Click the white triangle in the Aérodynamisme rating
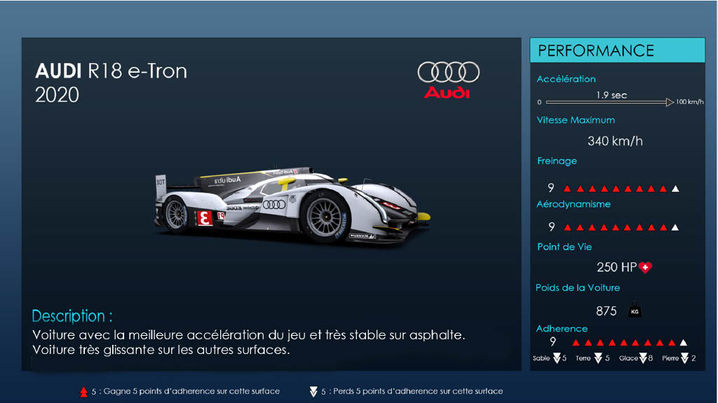718x403 pixels. [675, 228]
